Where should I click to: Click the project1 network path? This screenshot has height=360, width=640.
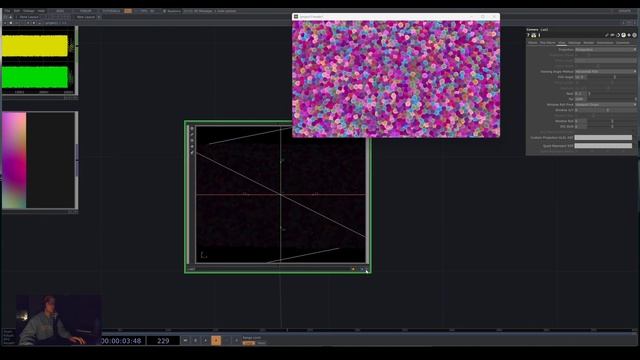[51, 23]
